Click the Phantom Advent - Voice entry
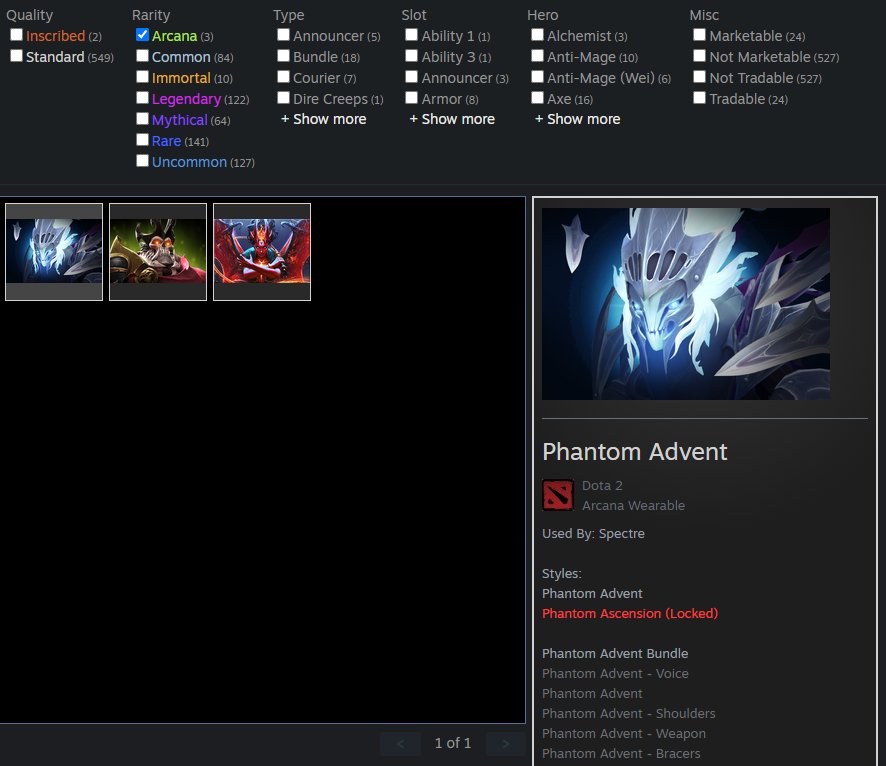886x766 pixels. [615, 673]
